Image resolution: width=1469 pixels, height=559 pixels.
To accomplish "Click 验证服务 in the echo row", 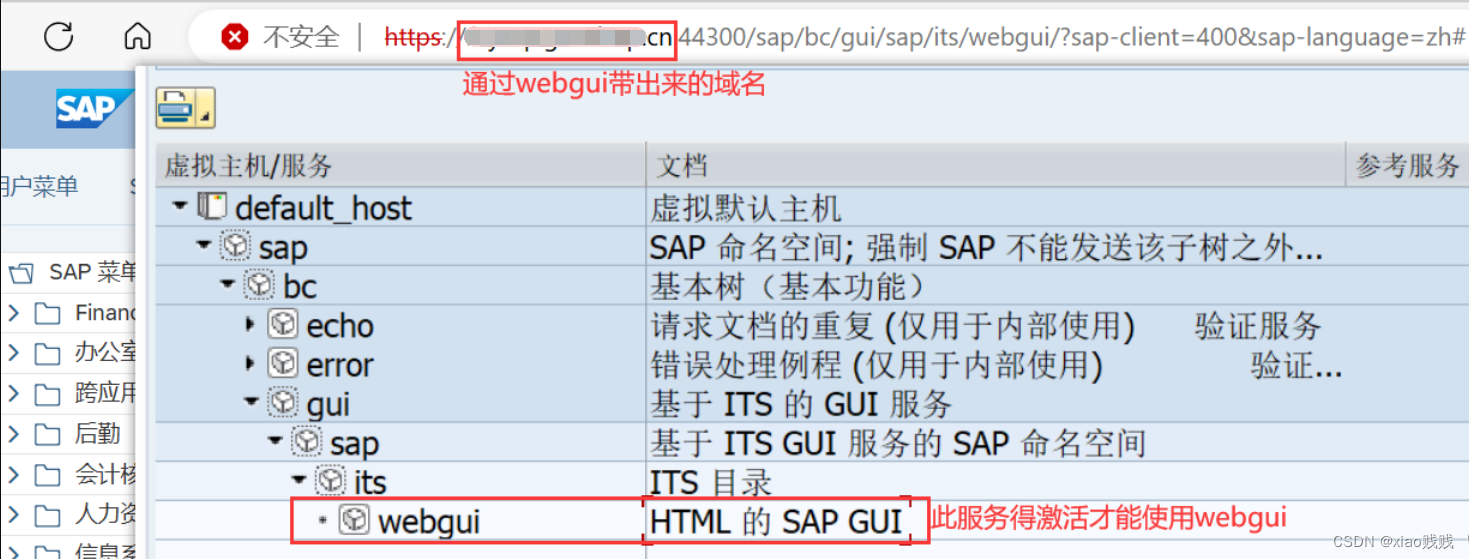I will coord(1258,325).
